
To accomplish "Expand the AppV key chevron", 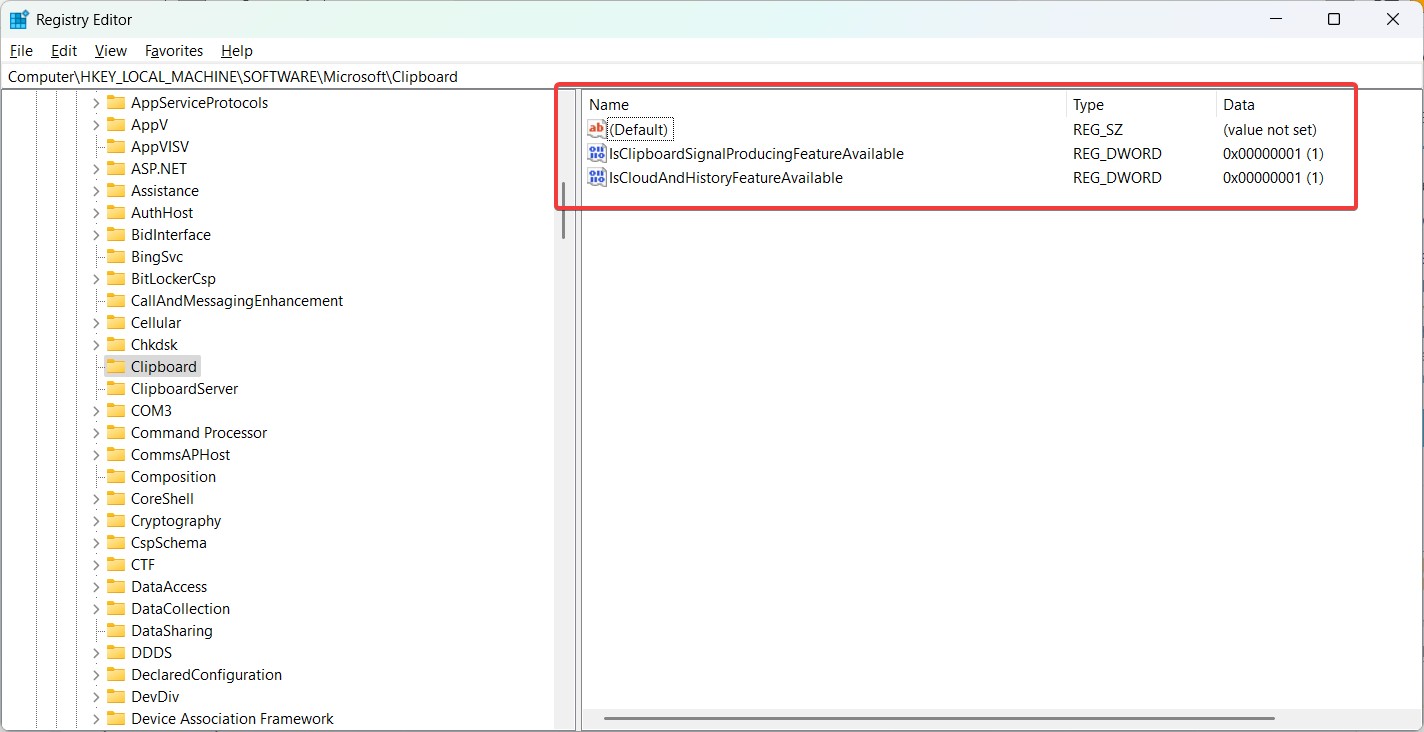I will pos(96,124).
